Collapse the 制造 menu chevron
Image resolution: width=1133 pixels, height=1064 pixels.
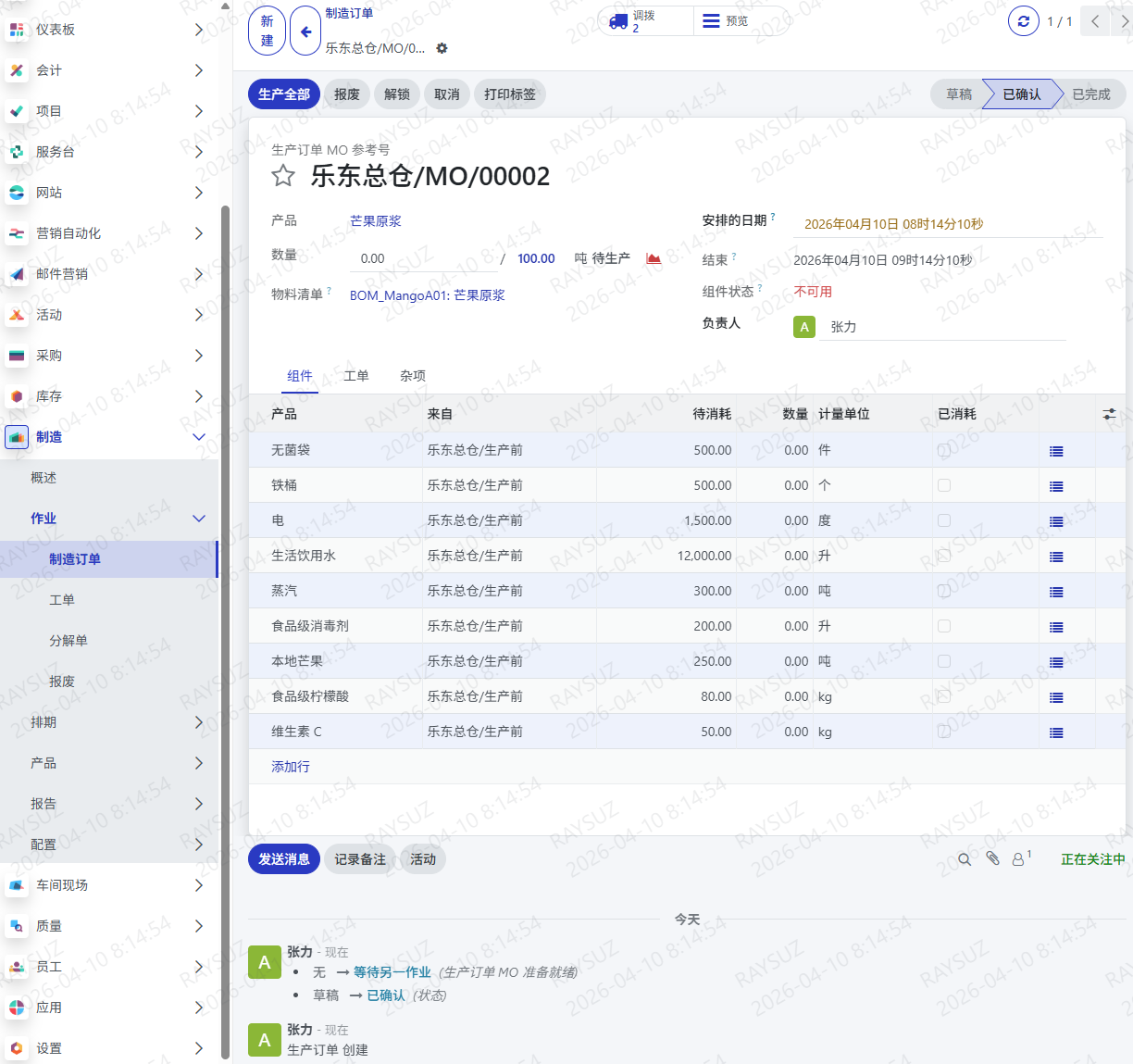tap(199, 437)
